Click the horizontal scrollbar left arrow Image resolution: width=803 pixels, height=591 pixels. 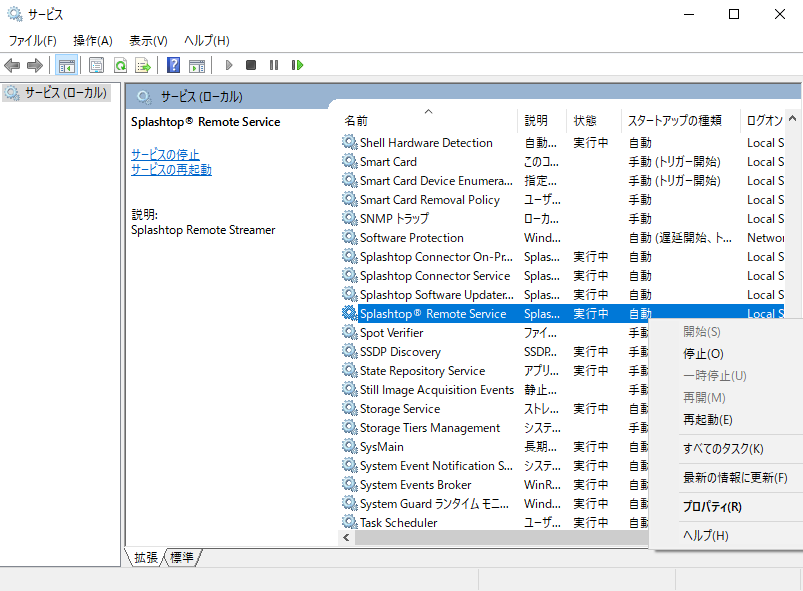point(347,537)
